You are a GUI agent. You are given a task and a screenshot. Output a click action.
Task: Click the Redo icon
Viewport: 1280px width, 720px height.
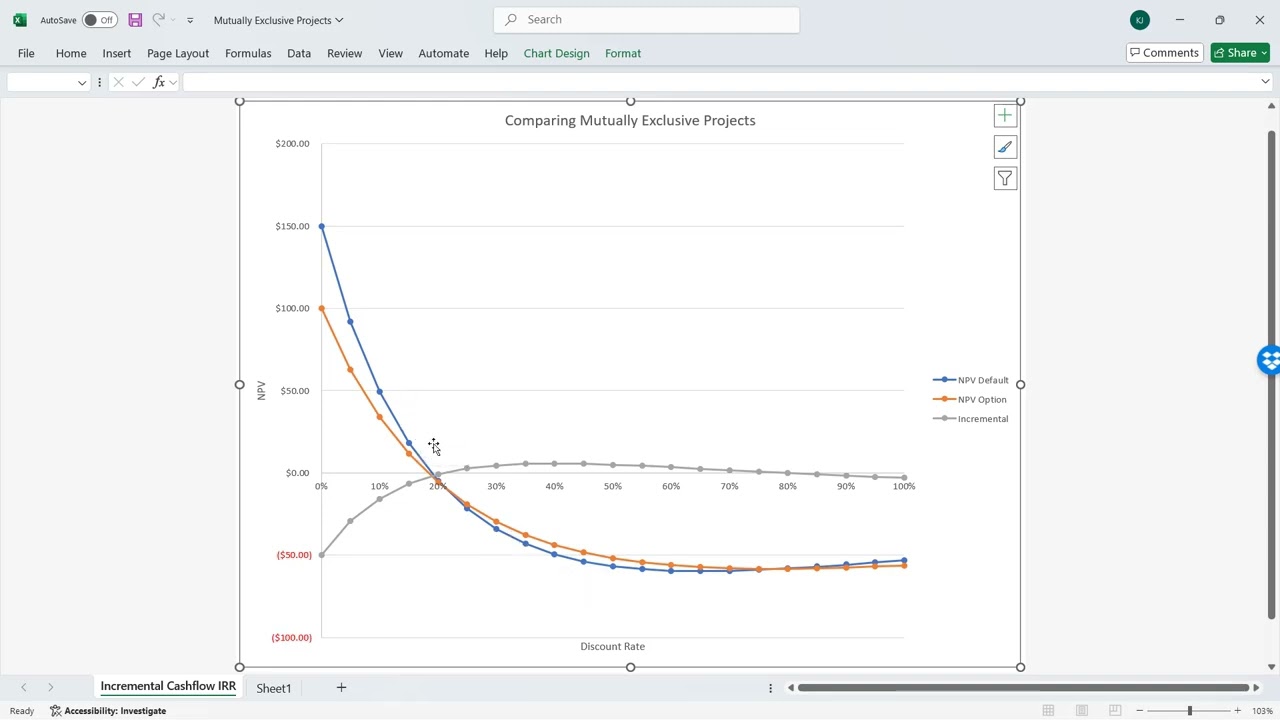(x=159, y=20)
